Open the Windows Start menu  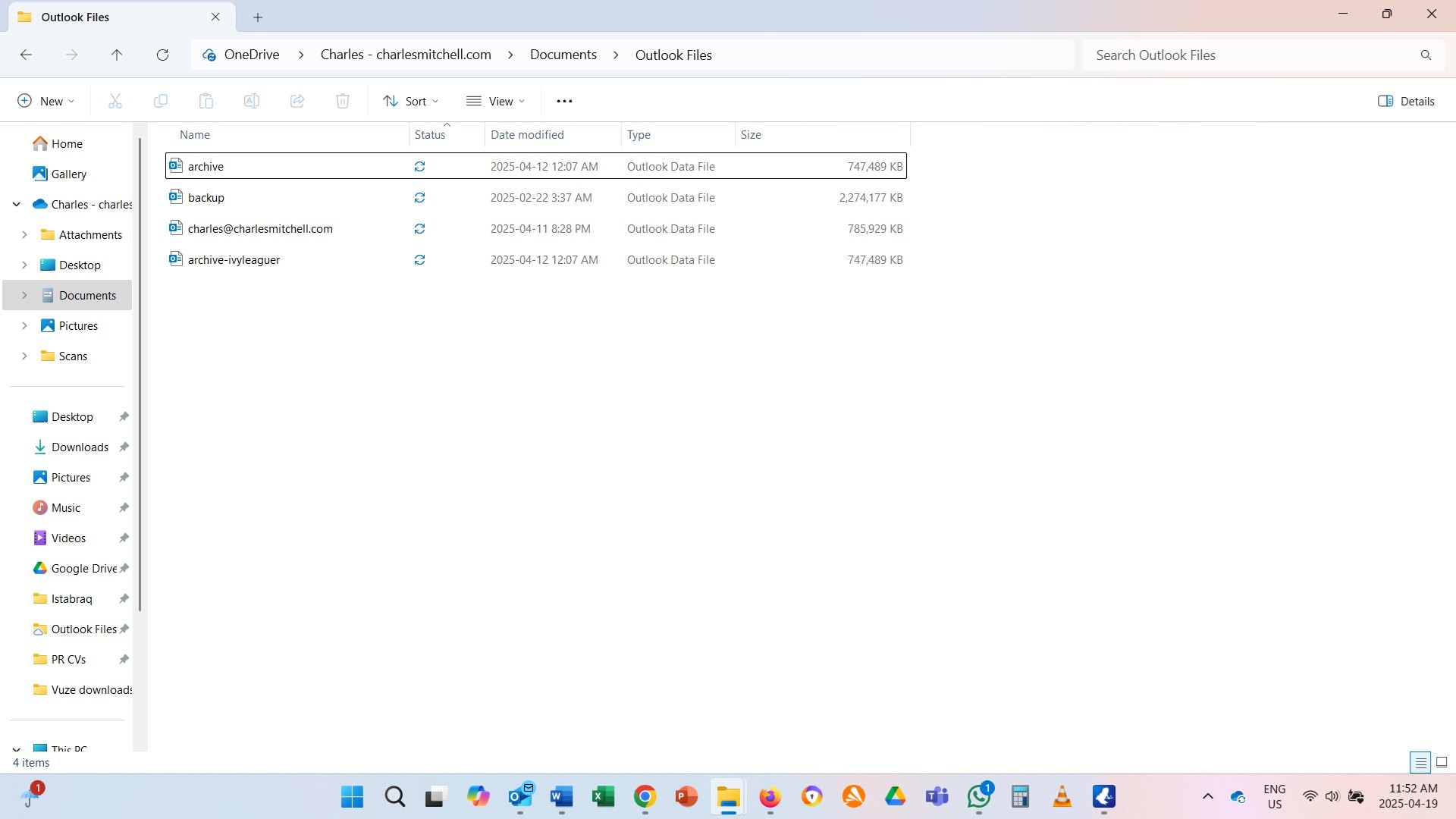pos(352,796)
